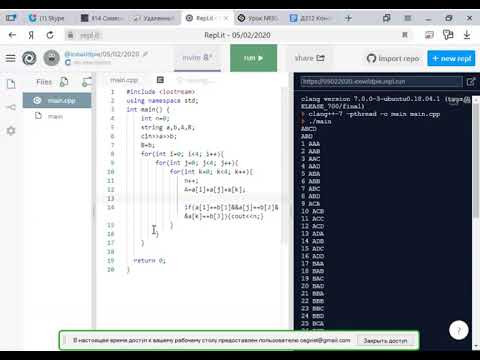Viewport: 480px width, 360px height.
Task: Click the main.cpp editor tab label
Action: point(124,80)
